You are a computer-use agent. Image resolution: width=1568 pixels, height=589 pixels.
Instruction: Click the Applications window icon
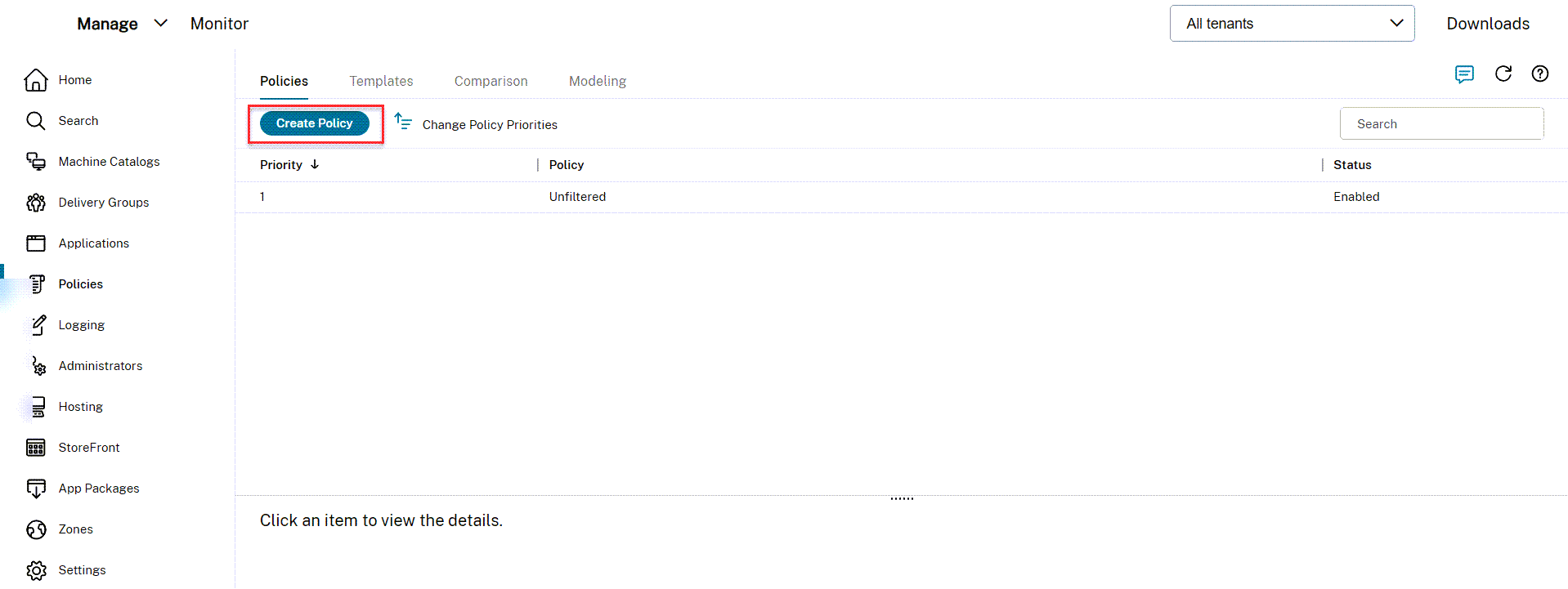[36, 243]
